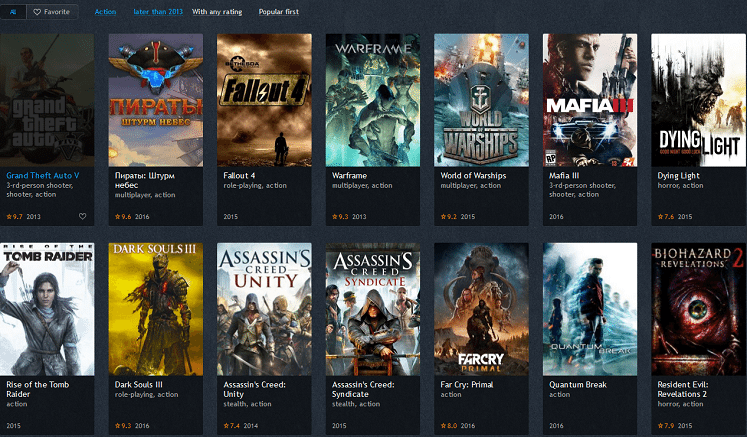Screen dimensions: 747x437
Task: Click the 'Dark Souls III' title link
Action: (x=139, y=385)
